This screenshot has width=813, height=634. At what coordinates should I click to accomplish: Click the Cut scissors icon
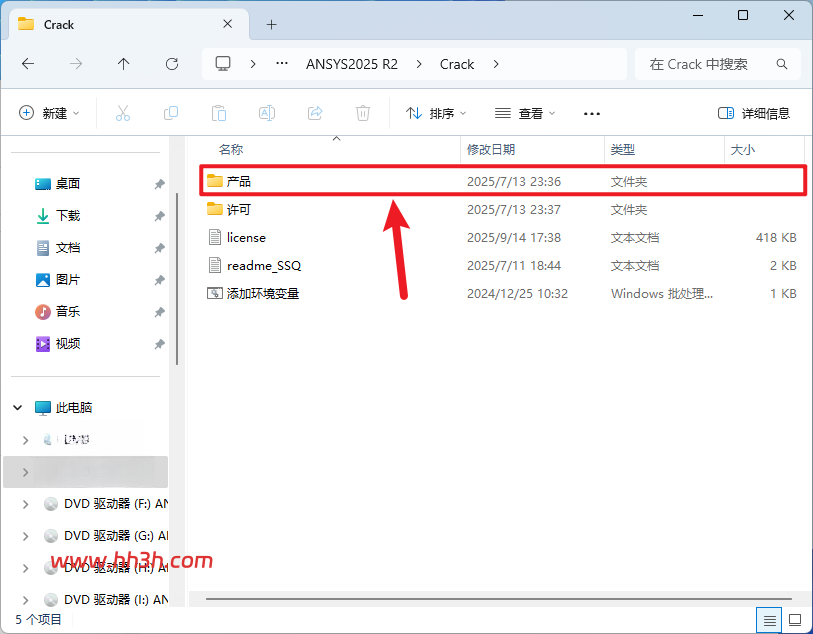(x=123, y=113)
